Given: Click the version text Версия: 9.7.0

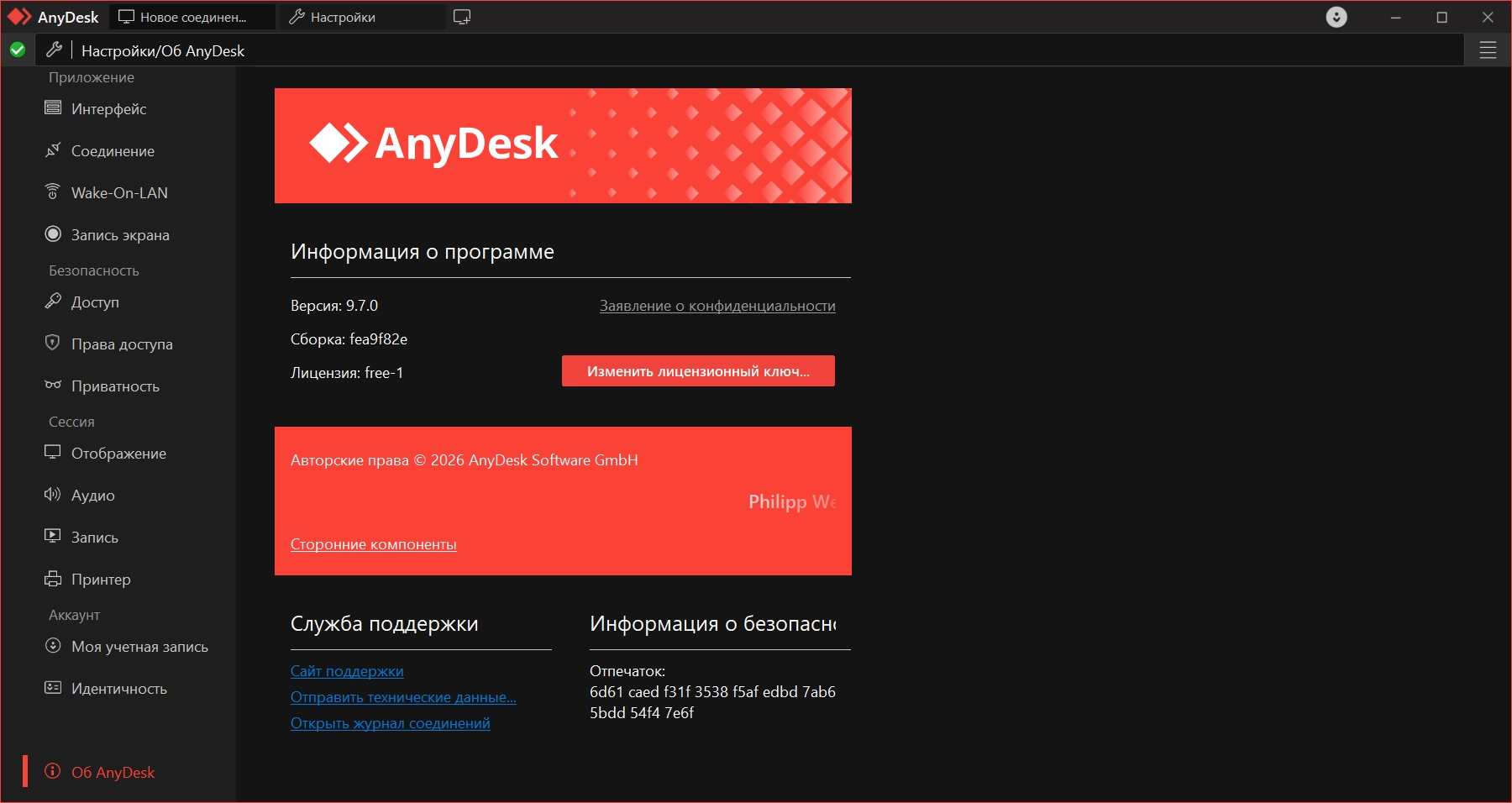Looking at the screenshot, I should [x=334, y=306].
